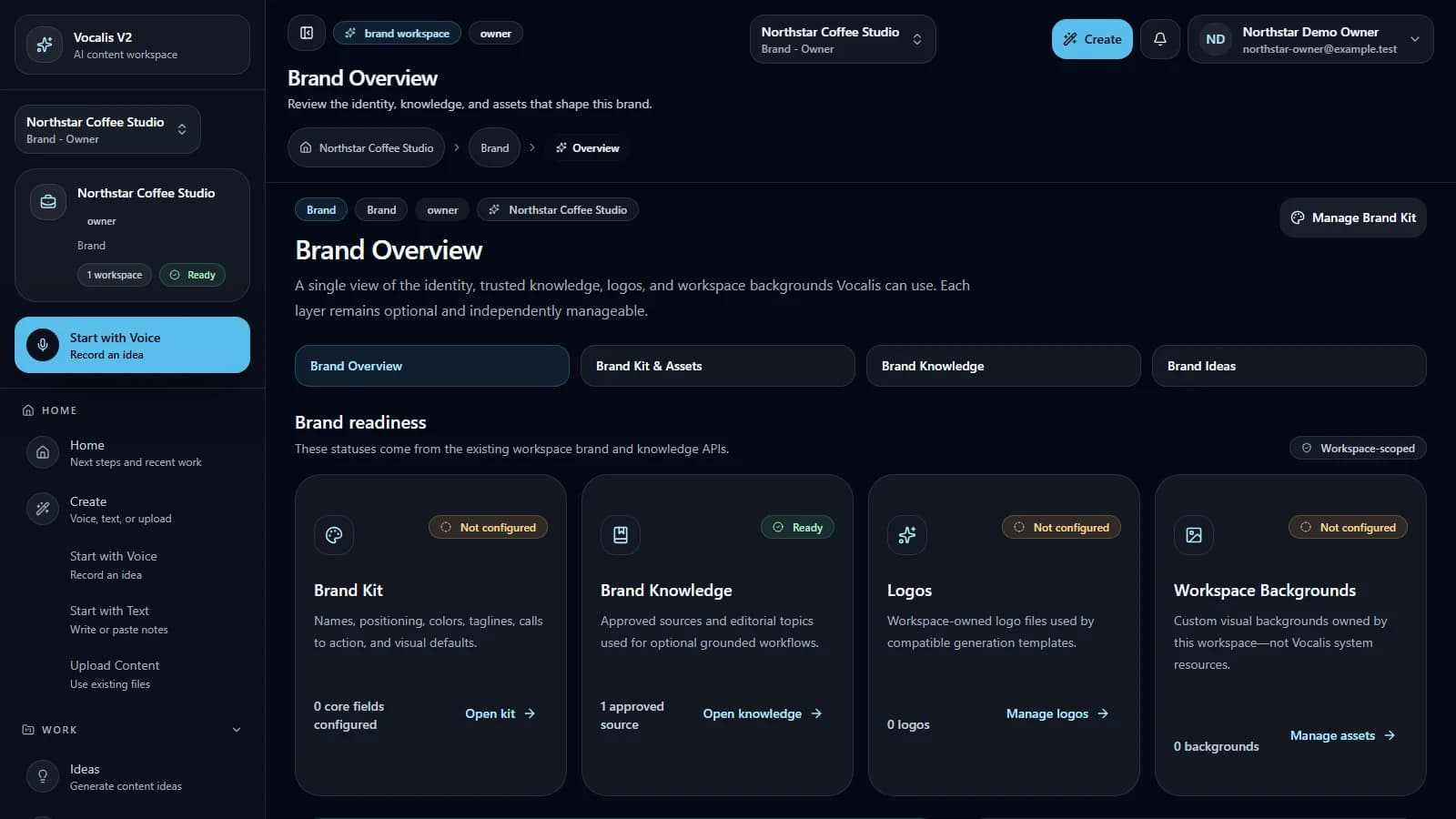Open the header Northstar Coffee Studio brand selector
Image resolution: width=1456 pixels, height=819 pixels.
coord(843,39)
